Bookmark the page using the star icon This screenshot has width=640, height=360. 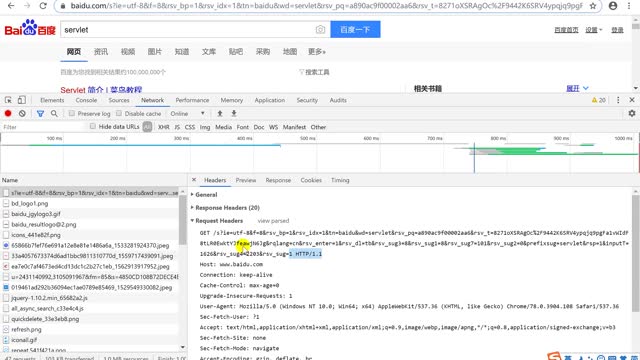pos(593,6)
